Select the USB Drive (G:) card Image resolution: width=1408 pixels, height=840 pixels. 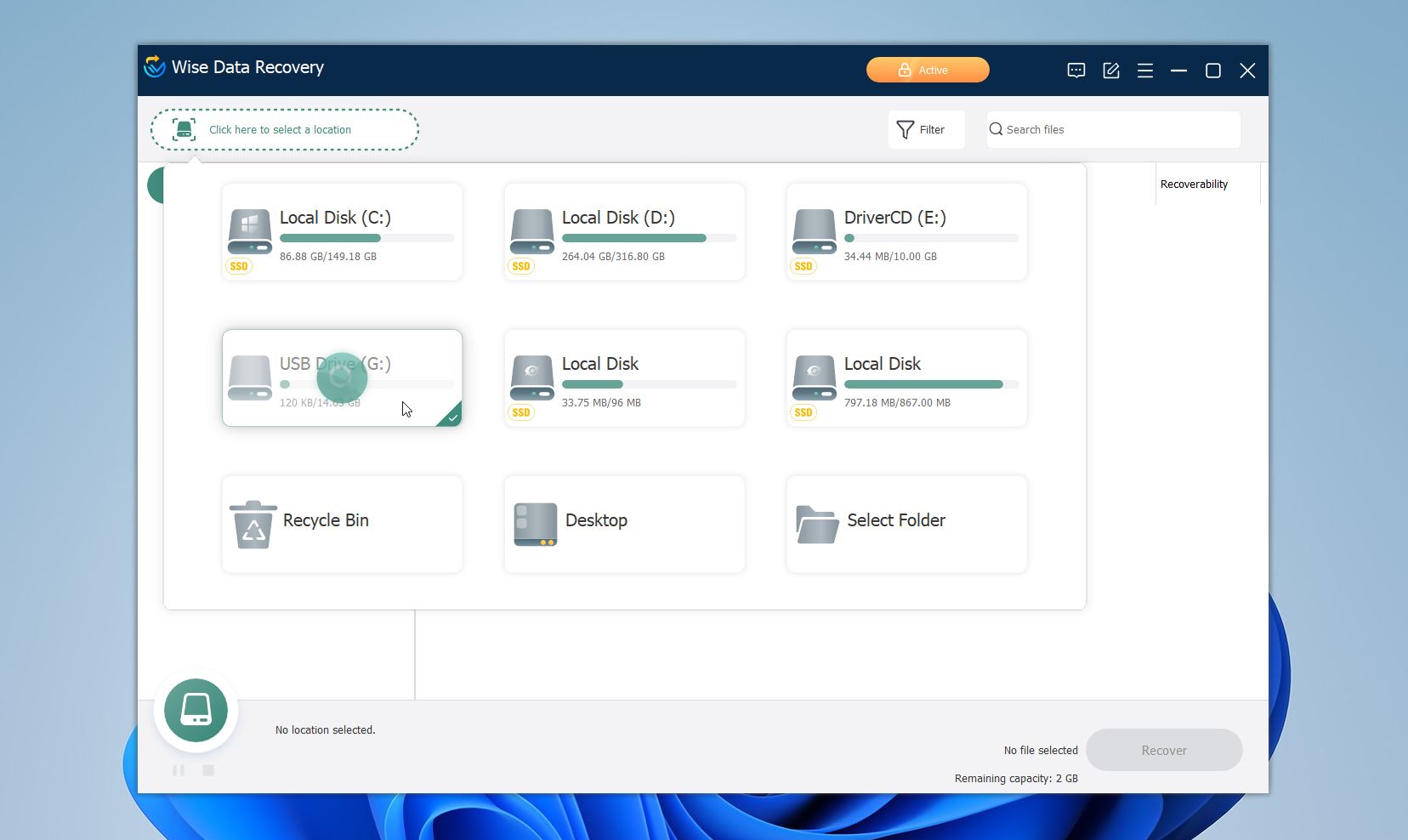pyautogui.click(x=342, y=378)
